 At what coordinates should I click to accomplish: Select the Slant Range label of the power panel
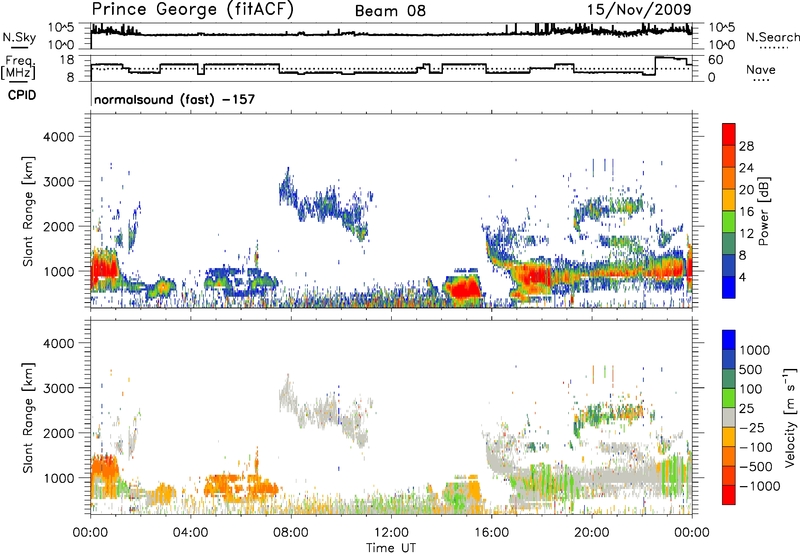coord(29,211)
